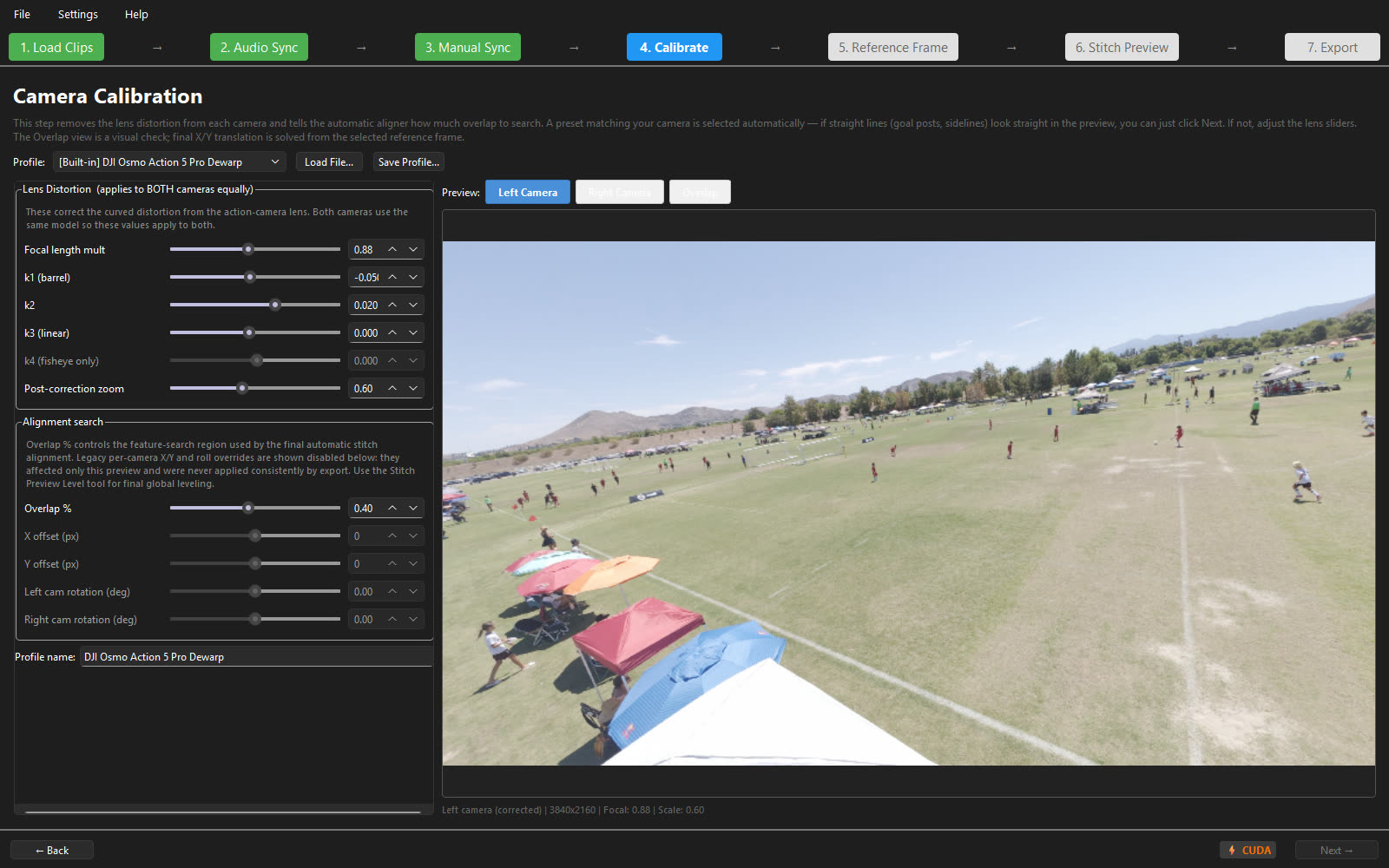Click the Post-correction zoom slider handle
Viewport: 1389px width, 868px height.
tap(242, 389)
